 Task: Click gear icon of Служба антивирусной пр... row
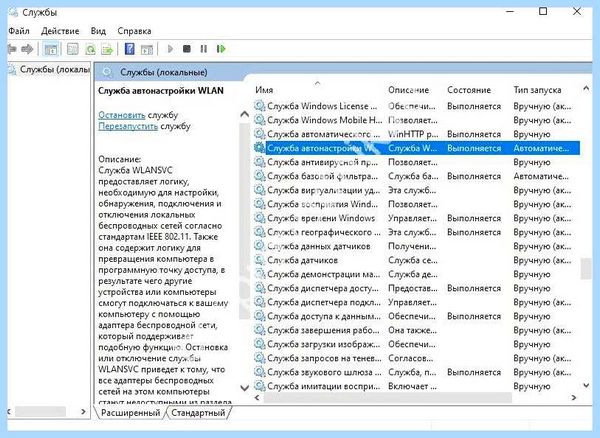pyautogui.click(x=260, y=162)
